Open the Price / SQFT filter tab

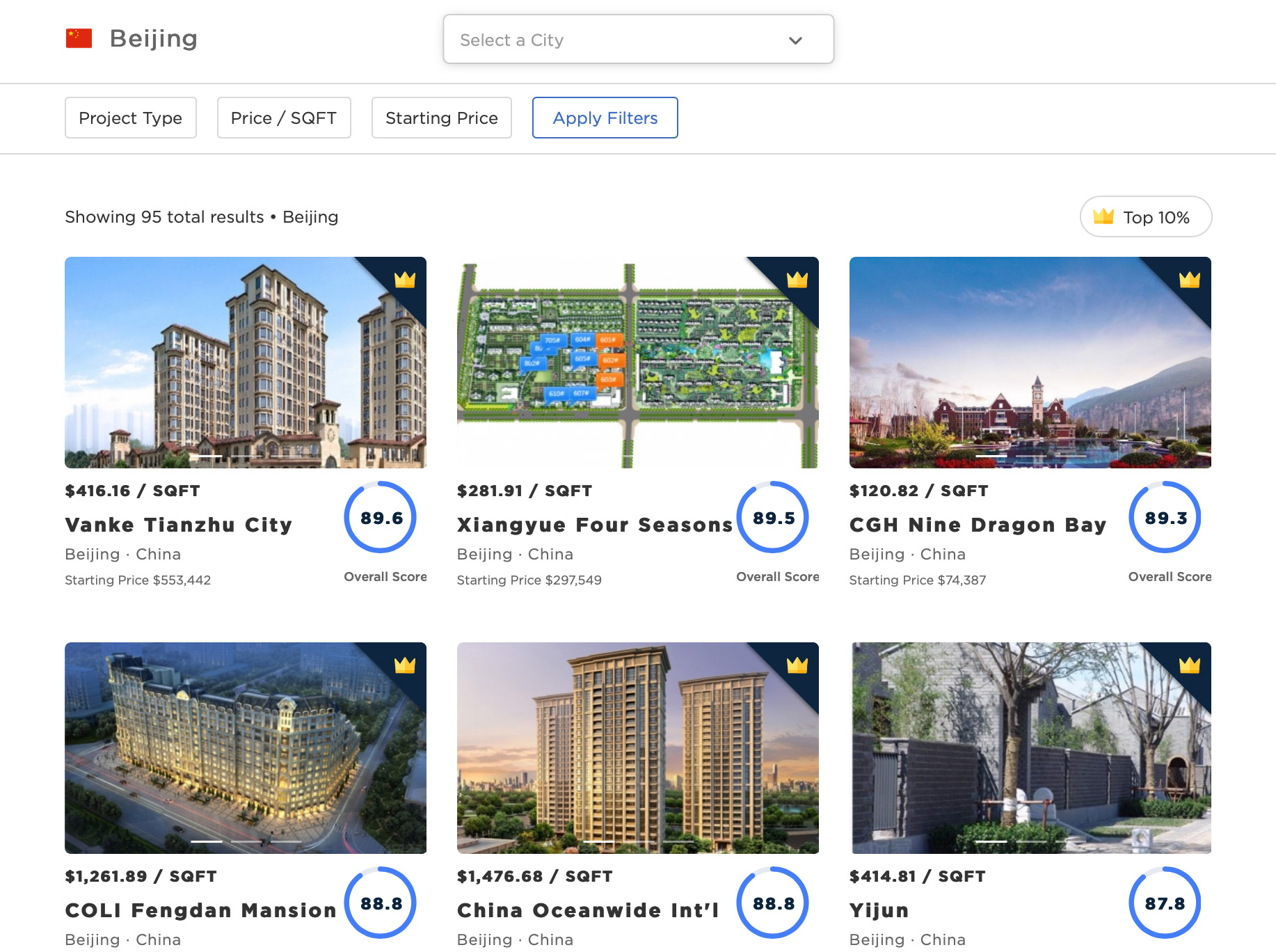point(283,118)
